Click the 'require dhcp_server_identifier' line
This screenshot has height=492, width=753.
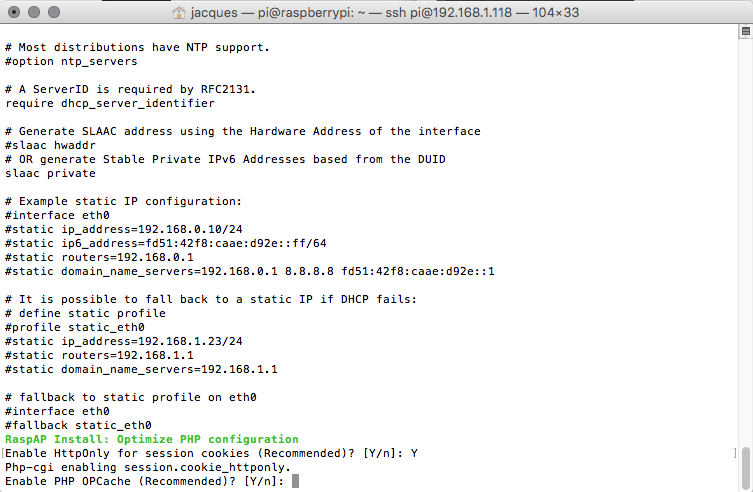110,103
